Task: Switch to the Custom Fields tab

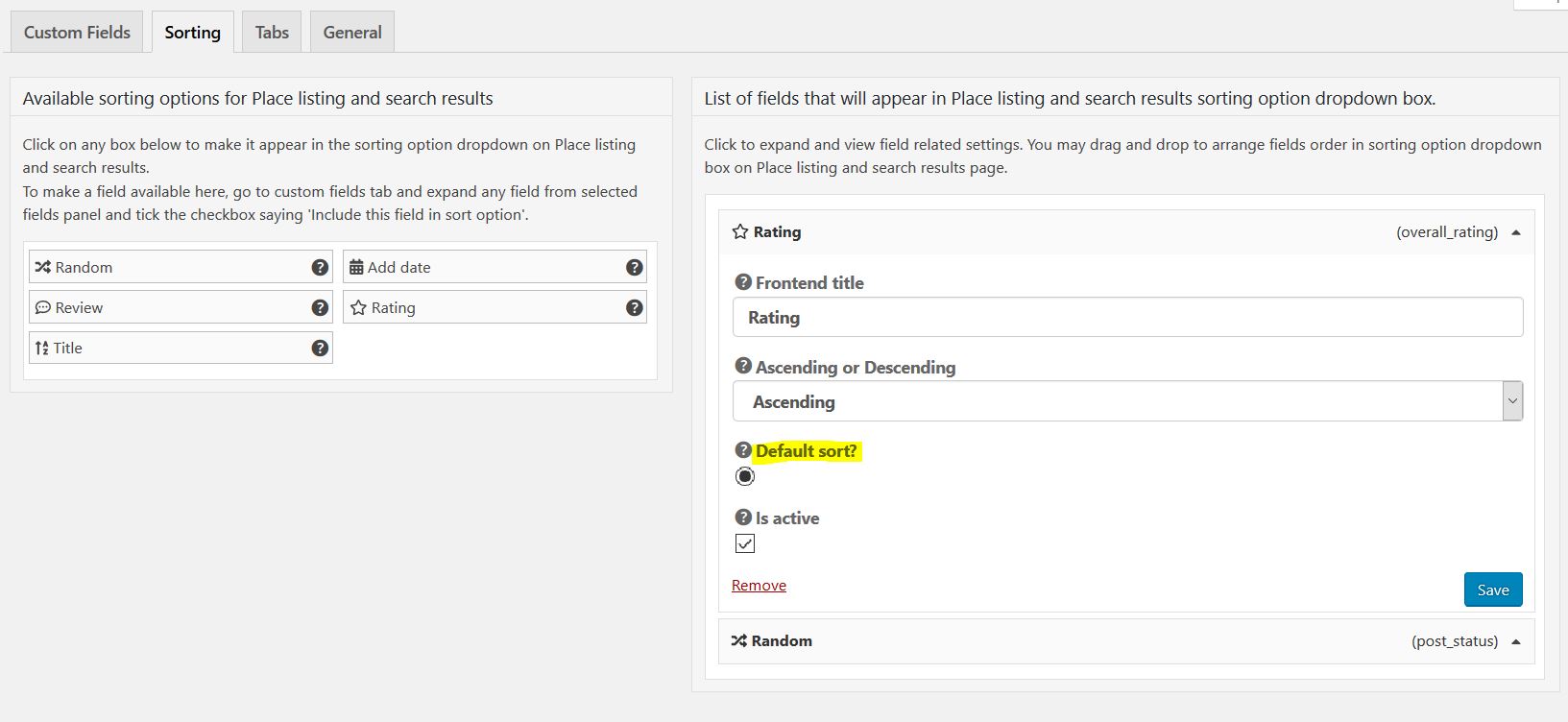Action: pyautogui.click(x=77, y=32)
